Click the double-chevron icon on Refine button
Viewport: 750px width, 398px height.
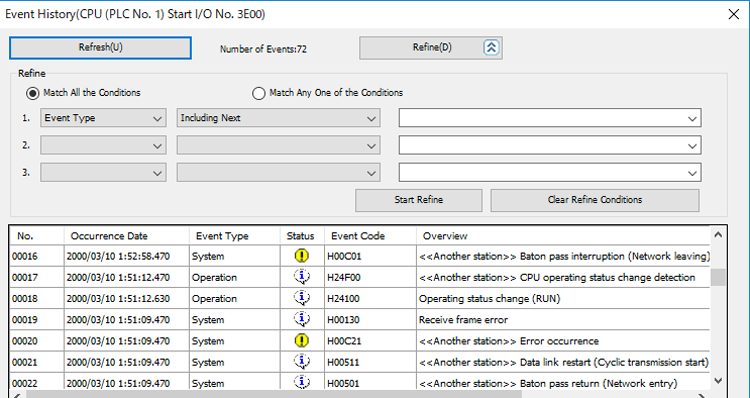point(491,47)
